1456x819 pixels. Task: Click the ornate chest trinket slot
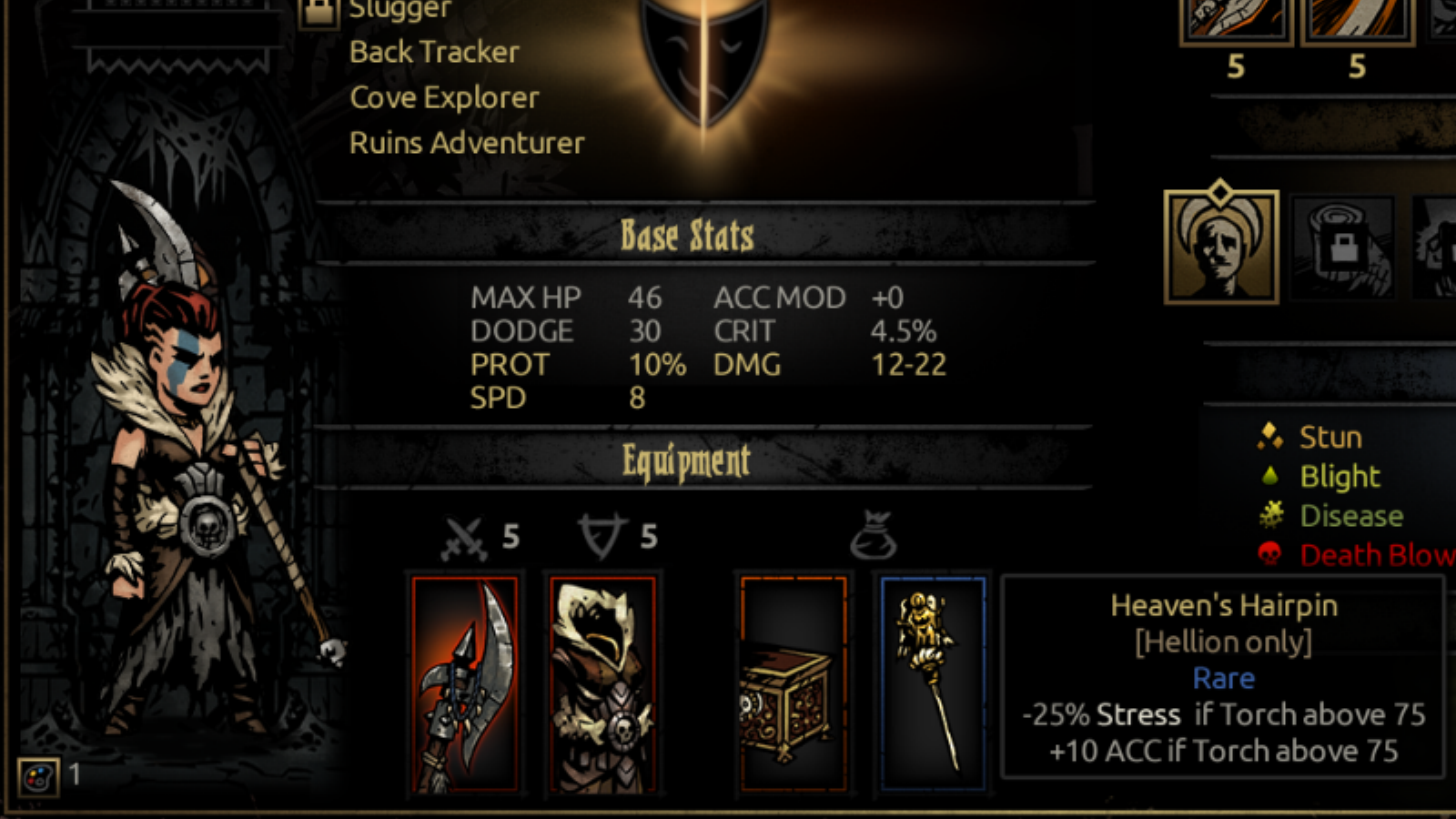click(794, 684)
